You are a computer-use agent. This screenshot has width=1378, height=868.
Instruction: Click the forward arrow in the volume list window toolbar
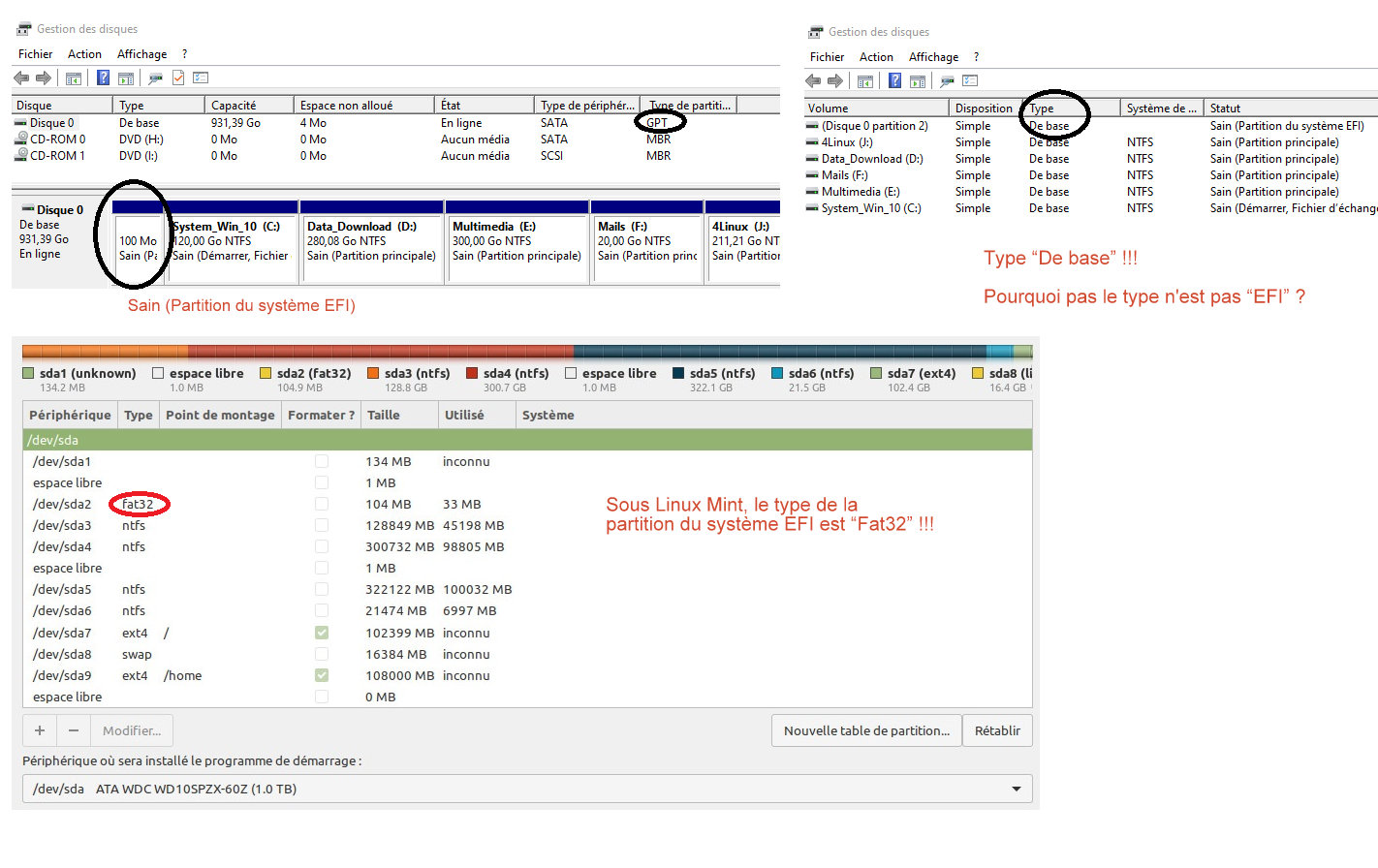point(834,81)
